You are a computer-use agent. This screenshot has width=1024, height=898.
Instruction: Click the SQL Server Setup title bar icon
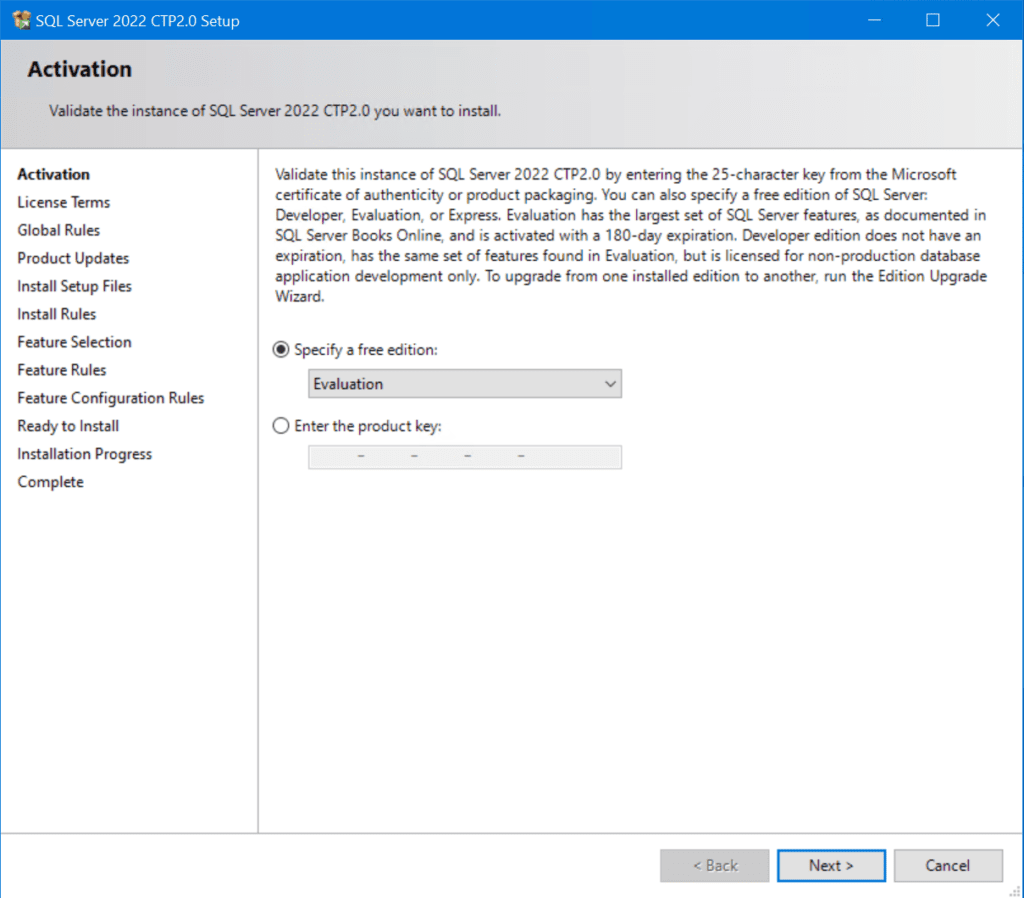click(x=21, y=20)
